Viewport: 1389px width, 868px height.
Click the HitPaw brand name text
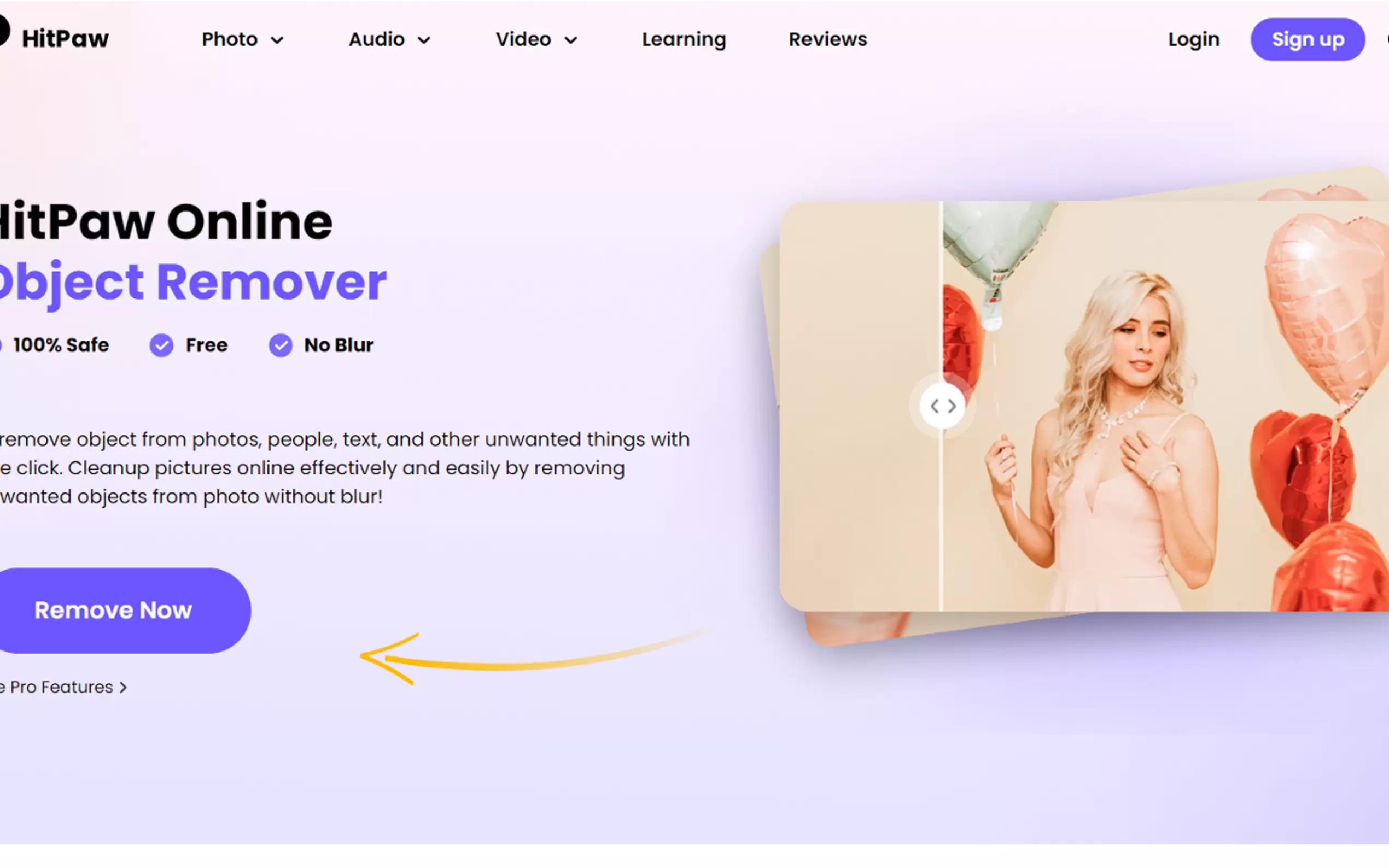tap(65, 39)
